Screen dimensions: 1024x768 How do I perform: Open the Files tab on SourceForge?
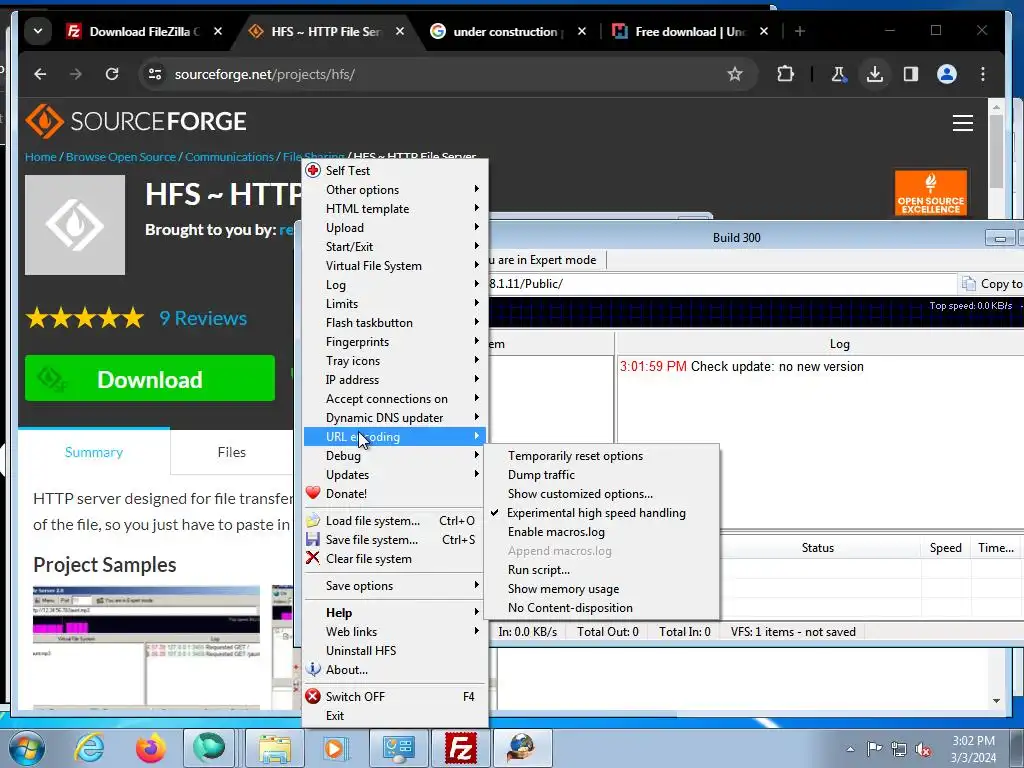click(231, 452)
